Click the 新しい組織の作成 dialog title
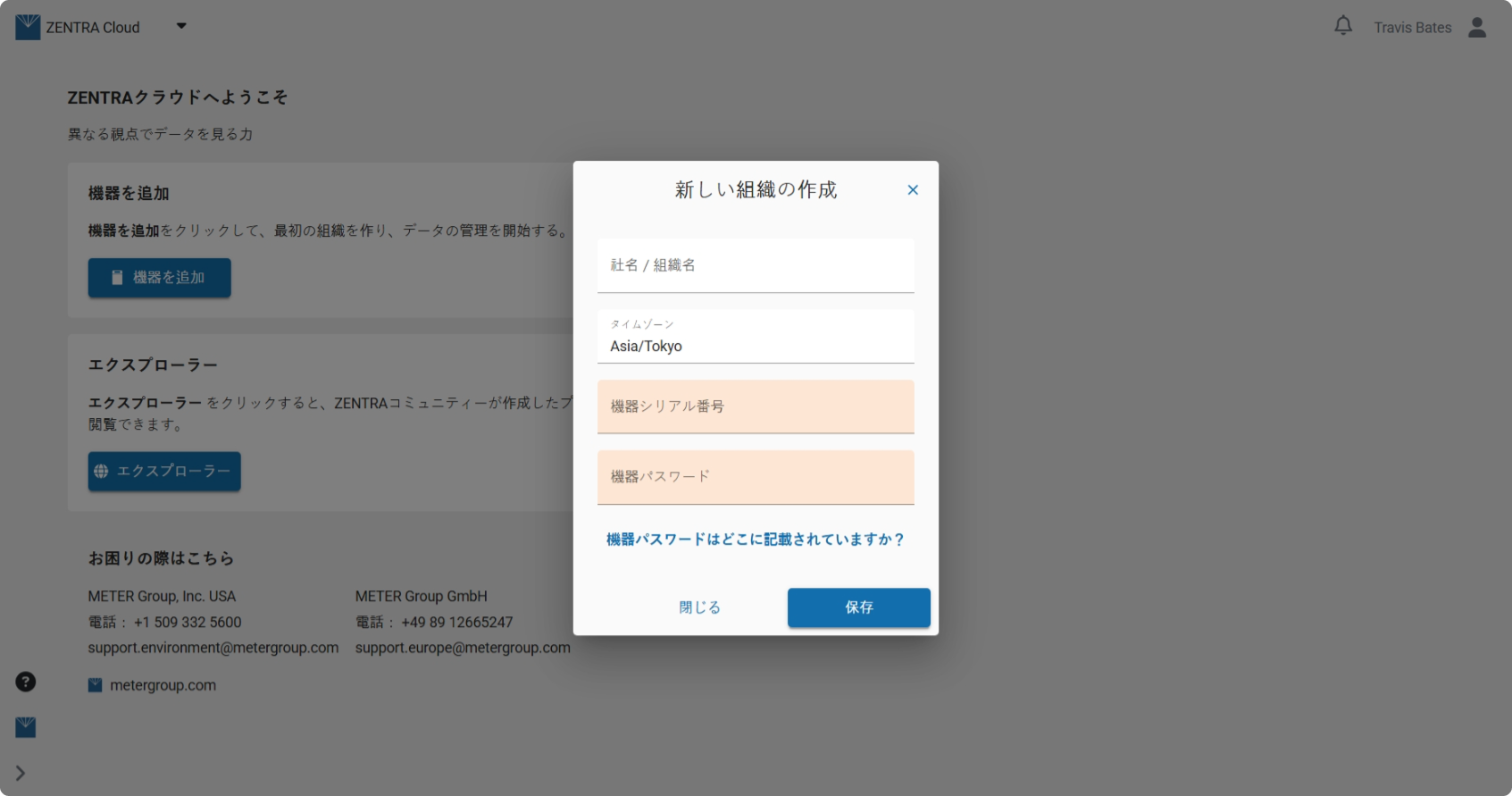Screen dimensions: 1512x796 click(x=756, y=189)
